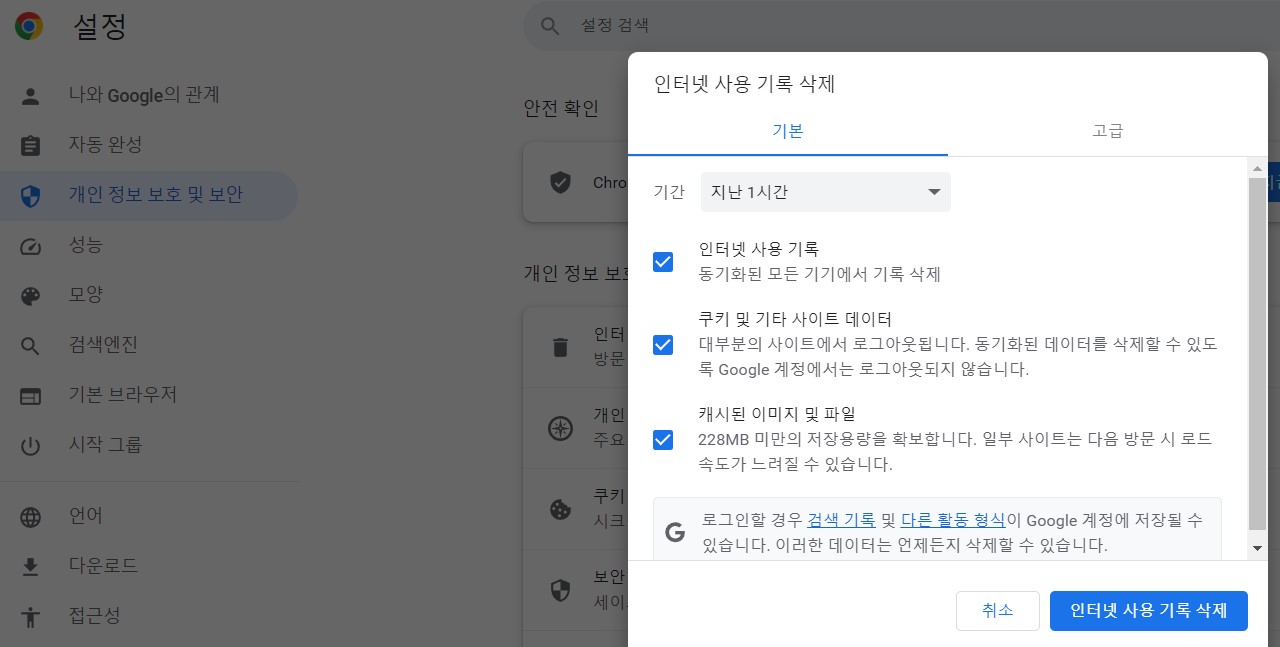The image size is (1280, 647).
Task: Click the Chrome logo beside 설정
Action: point(28,26)
